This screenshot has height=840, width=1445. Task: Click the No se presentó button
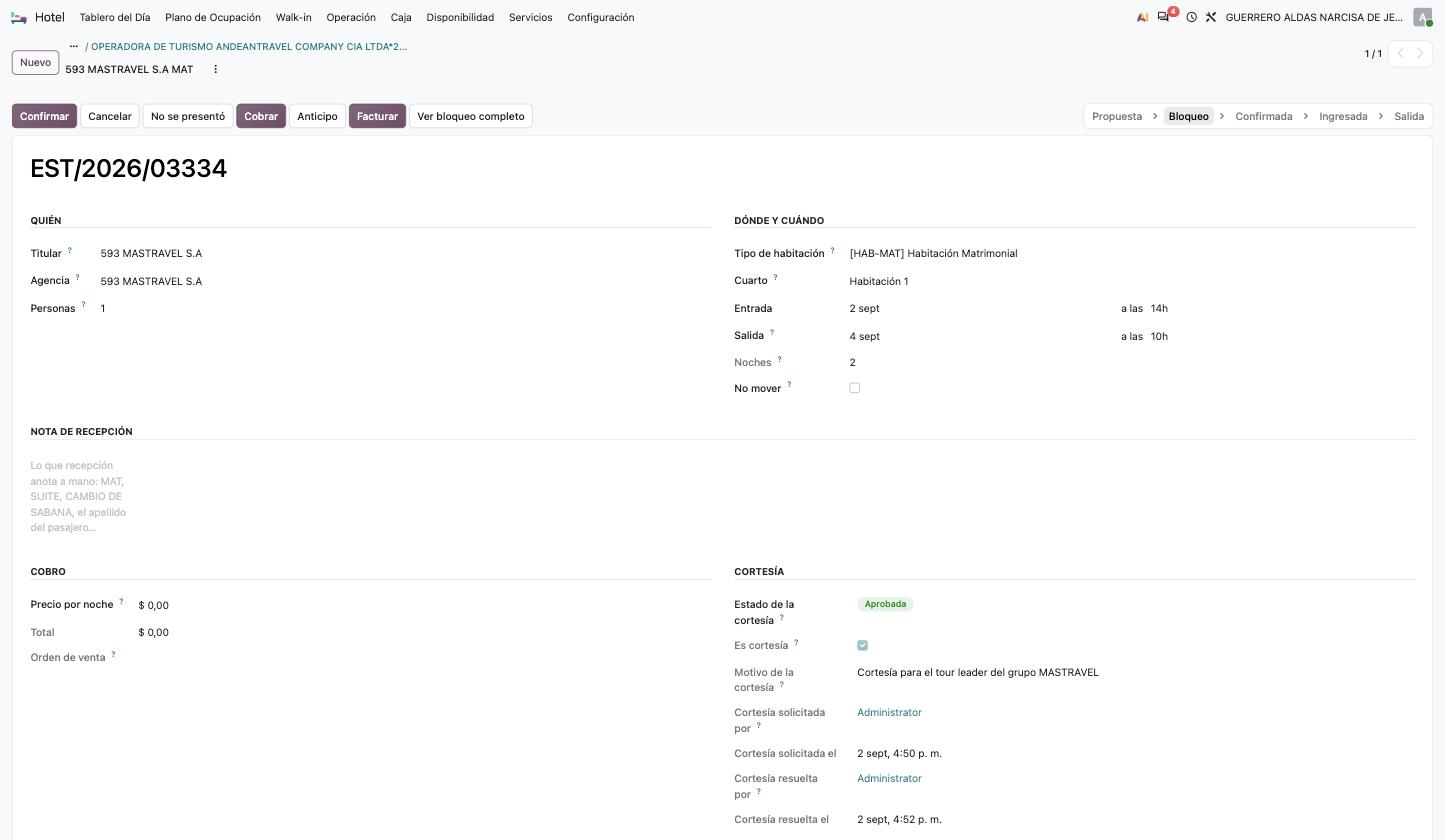tap(188, 116)
